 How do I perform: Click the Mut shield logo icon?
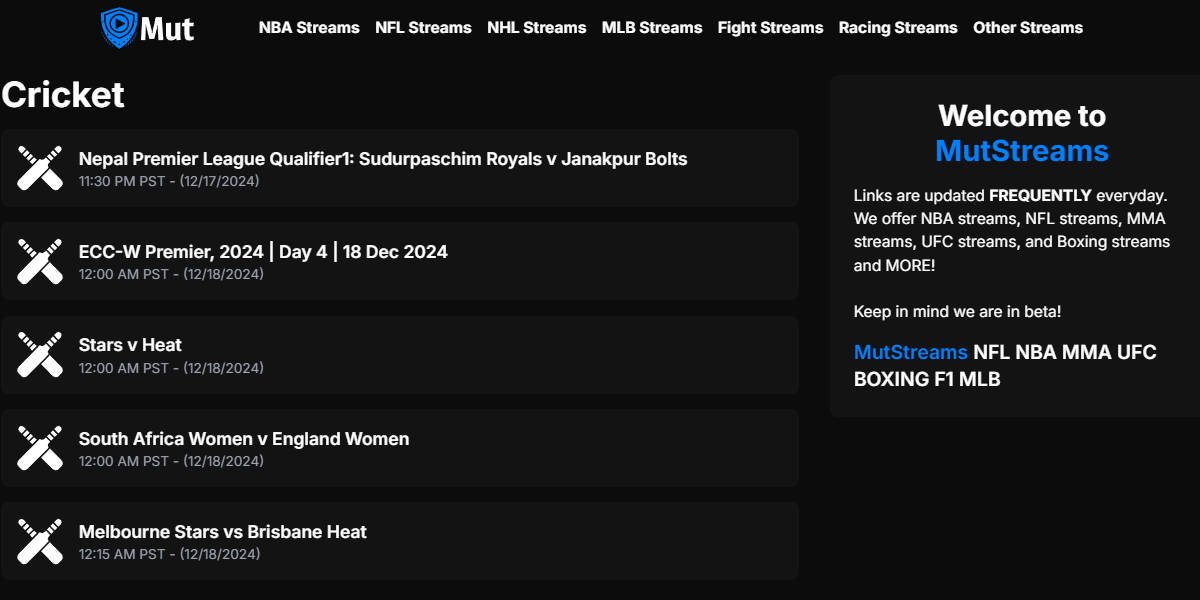click(119, 28)
